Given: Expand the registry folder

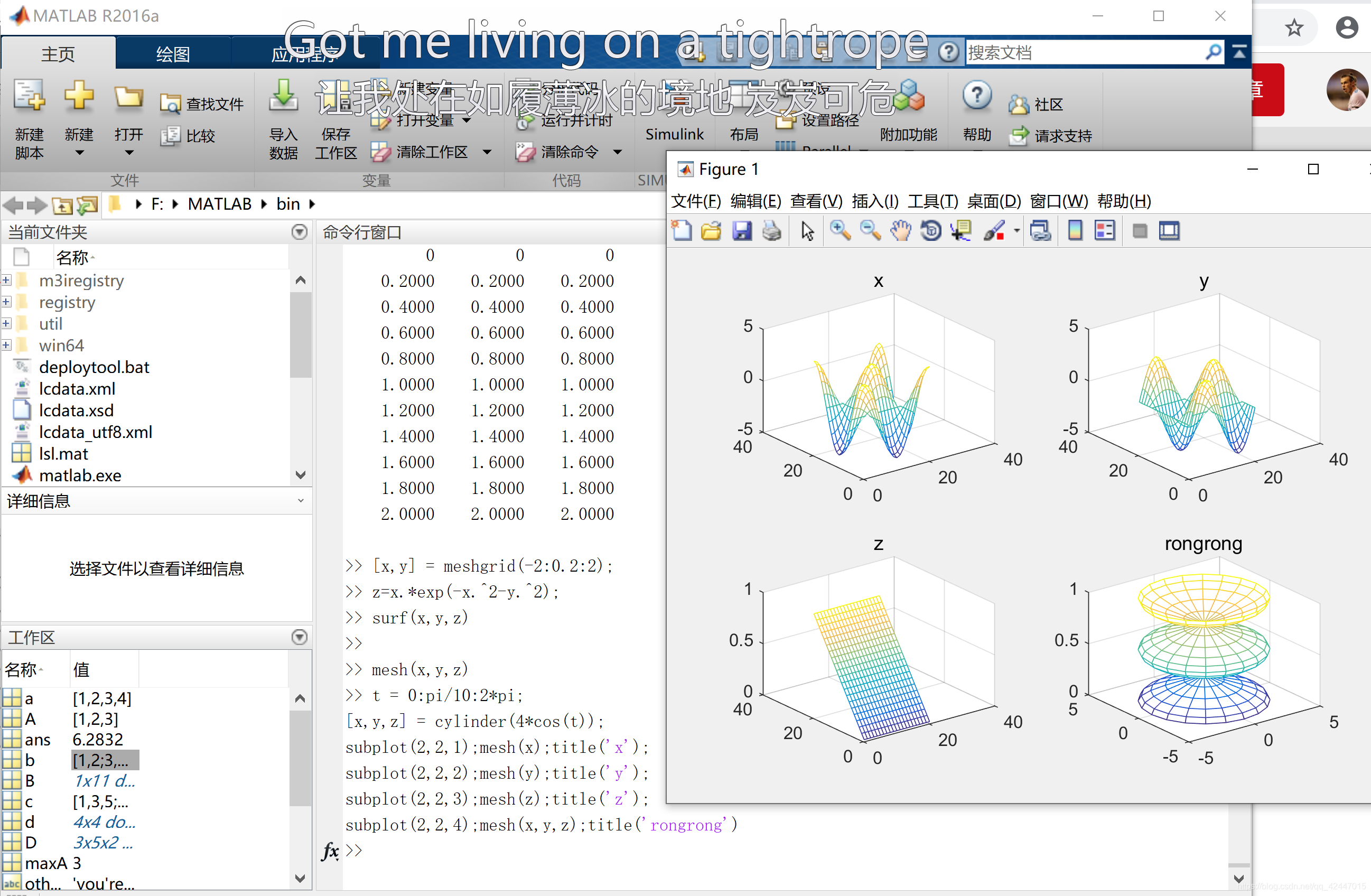Looking at the screenshot, I should coord(6,302).
